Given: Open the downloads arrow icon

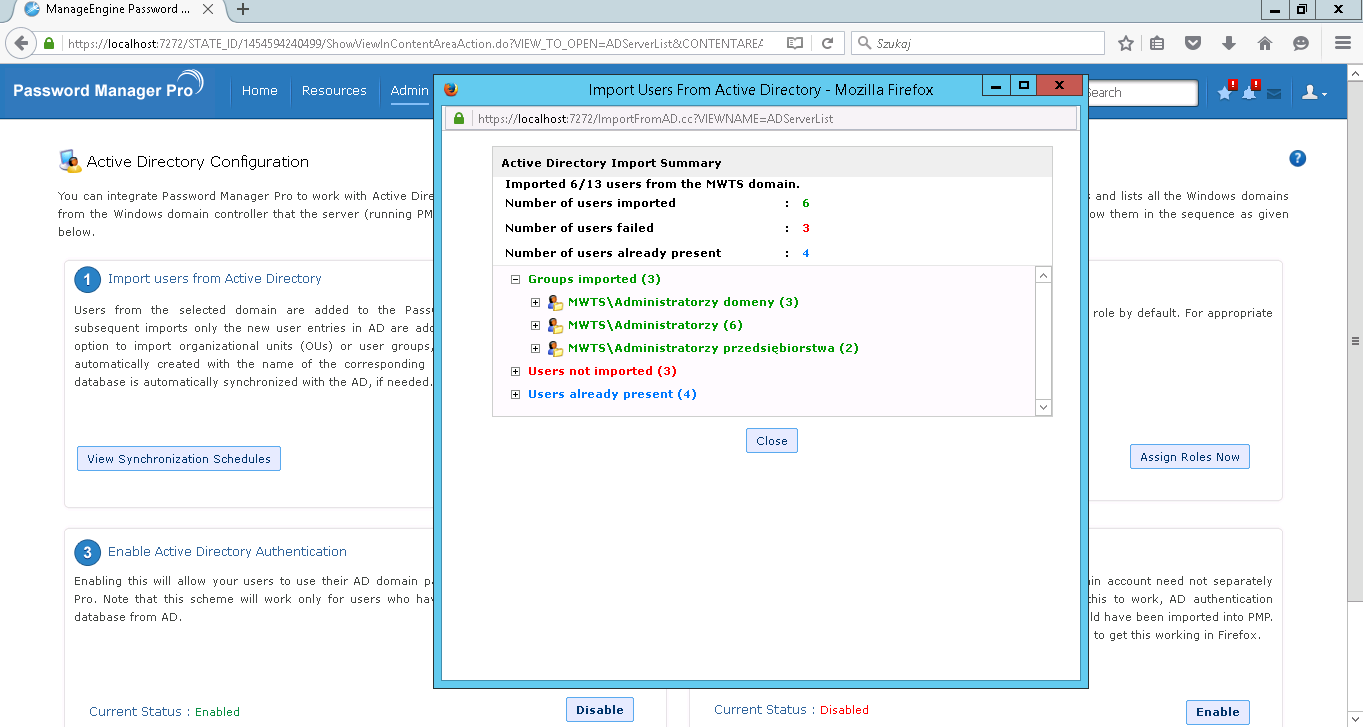Looking at the screenshot, I should pyautogui.click(x=1229, y=43).
